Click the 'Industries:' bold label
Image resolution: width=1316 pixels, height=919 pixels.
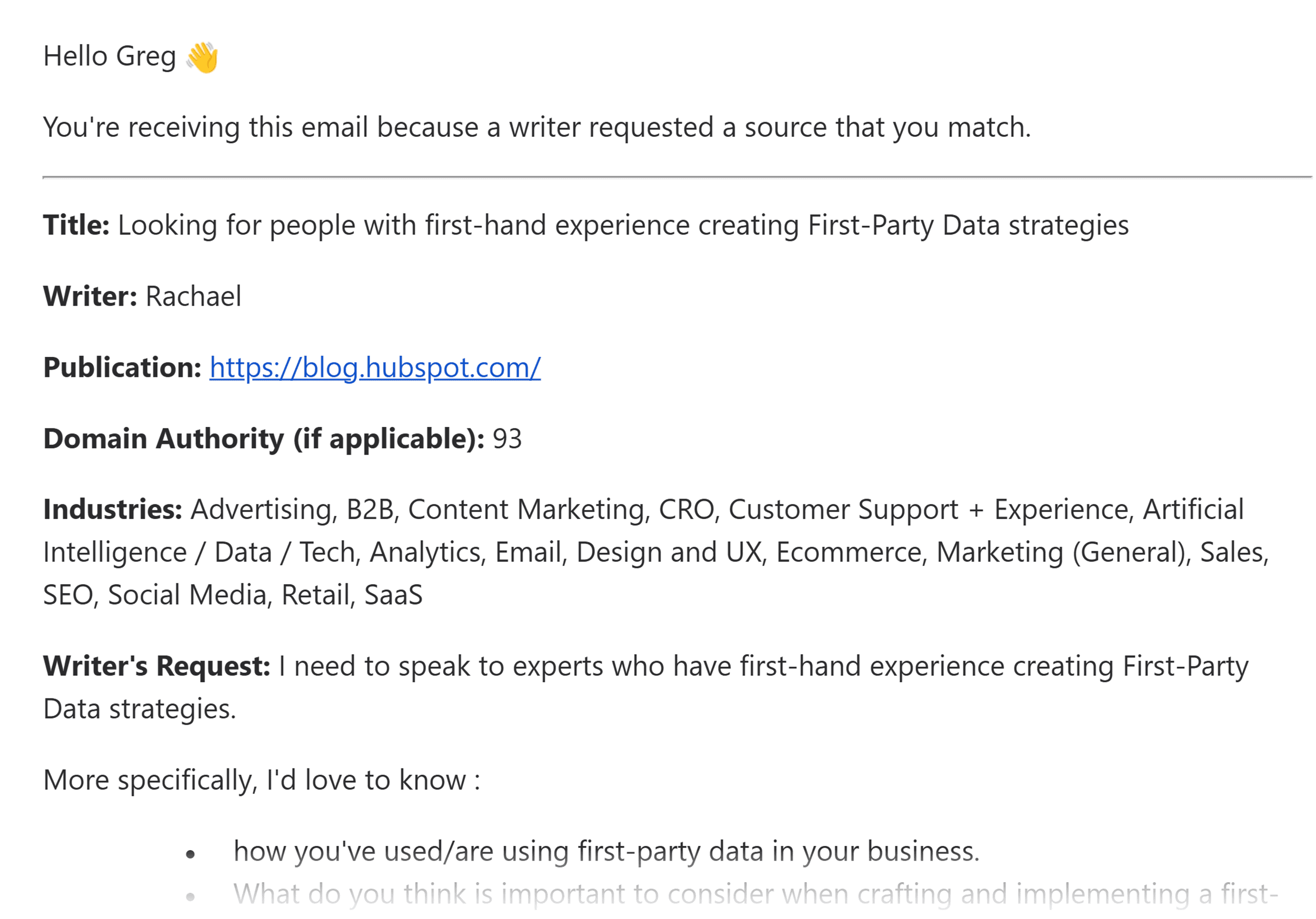point(113,510)
